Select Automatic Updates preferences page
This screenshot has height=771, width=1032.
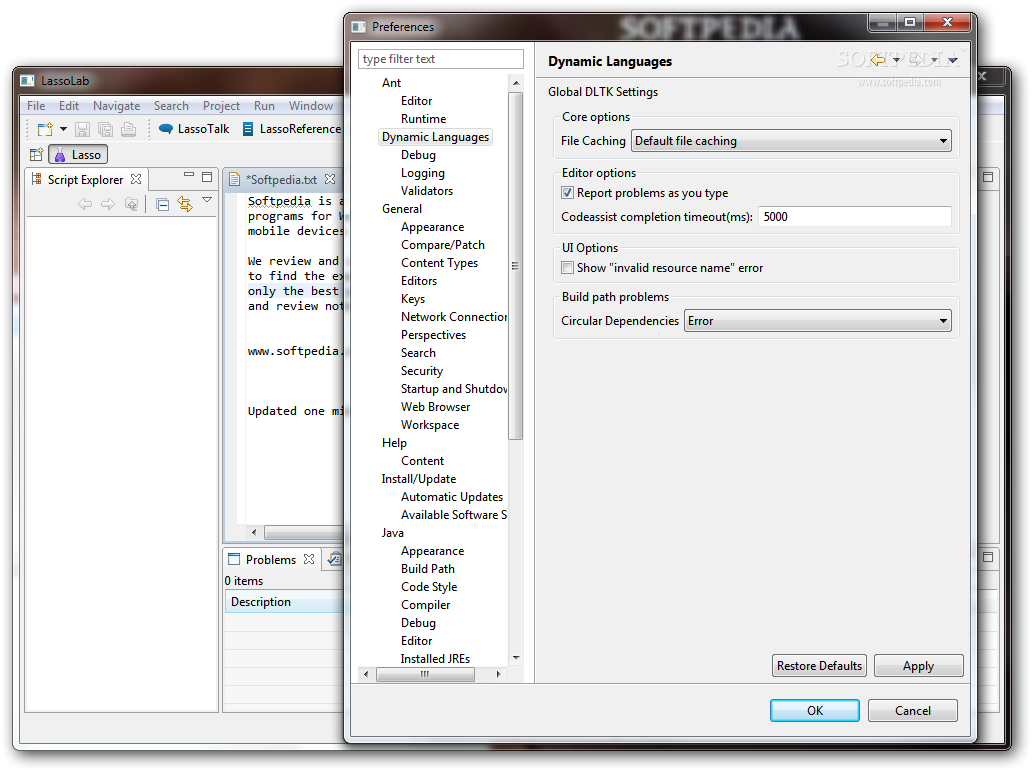(452, 497)
